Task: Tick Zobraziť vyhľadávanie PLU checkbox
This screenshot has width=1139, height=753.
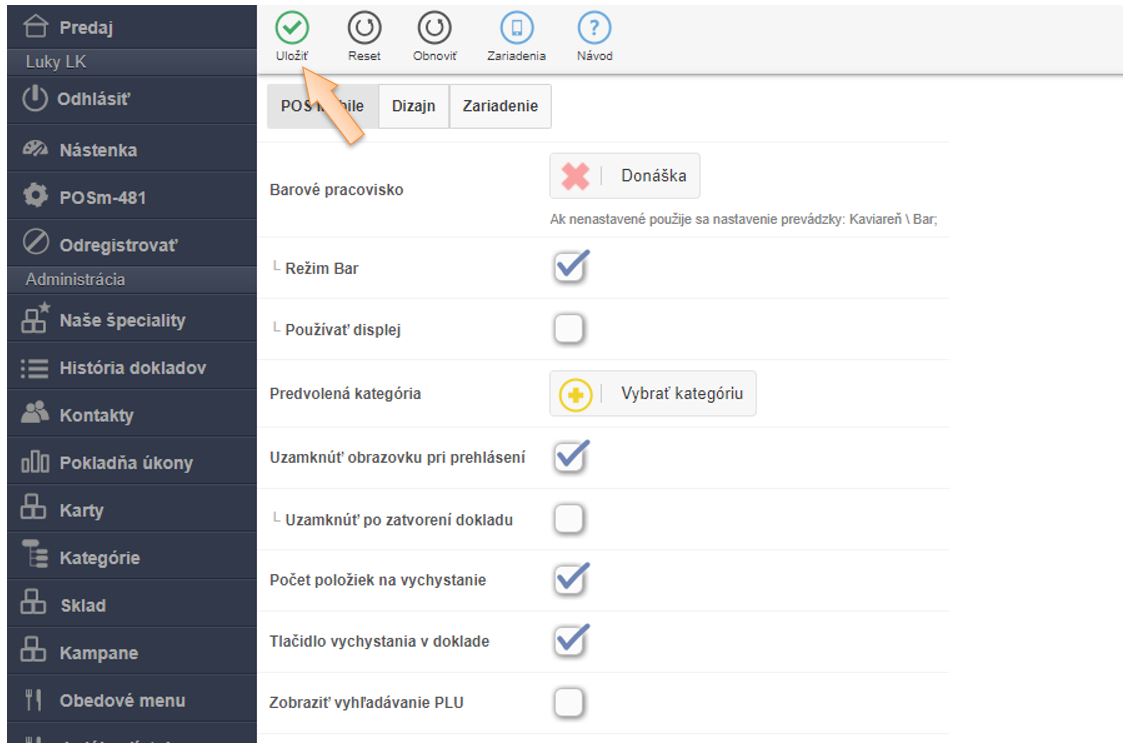Action: pos(568,703)
